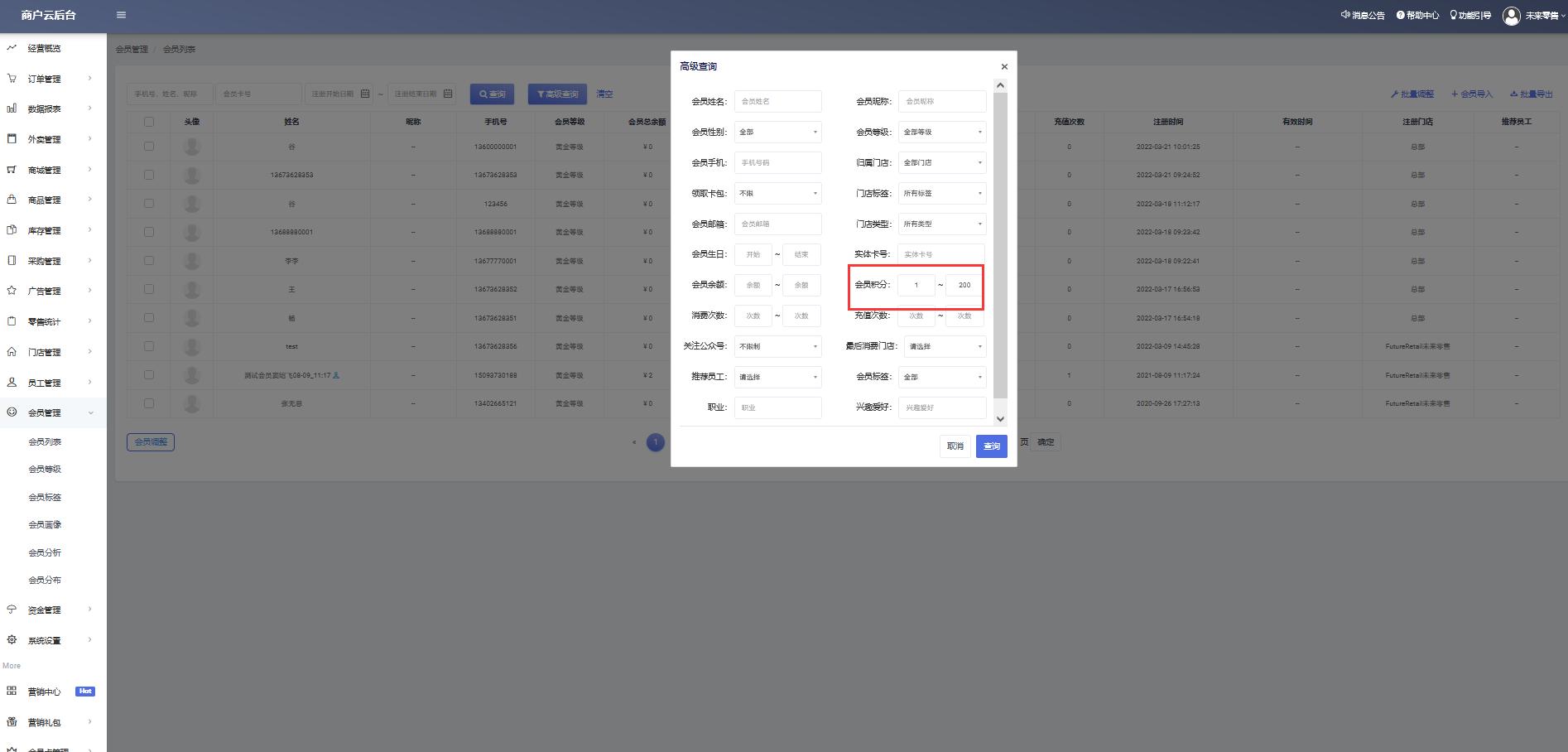Go to 会员画像 in sidebar submenu
Image resolution: width=1568 pixels, height=752 pixels.
[x=45, y=524]
